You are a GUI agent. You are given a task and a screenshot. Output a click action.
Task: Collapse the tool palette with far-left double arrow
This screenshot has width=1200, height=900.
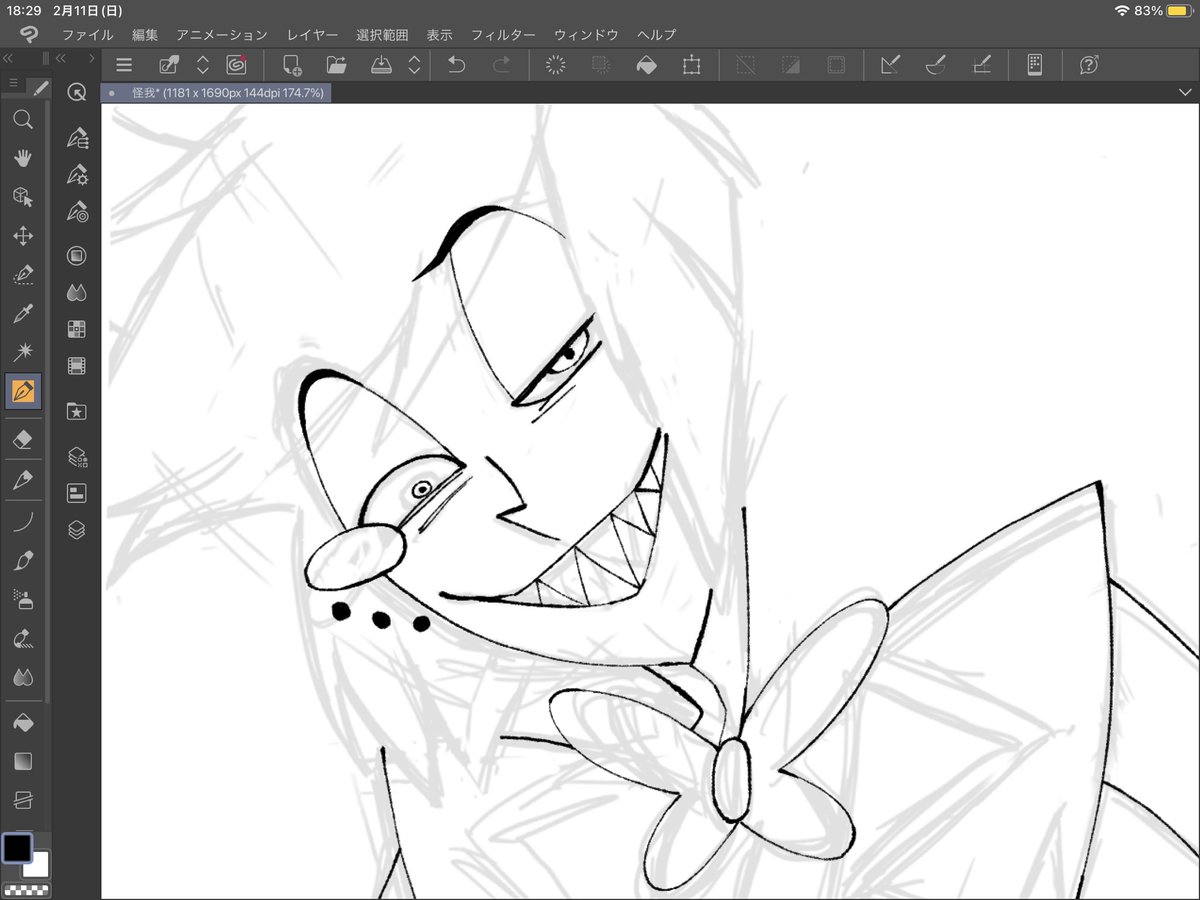(9, 58)
